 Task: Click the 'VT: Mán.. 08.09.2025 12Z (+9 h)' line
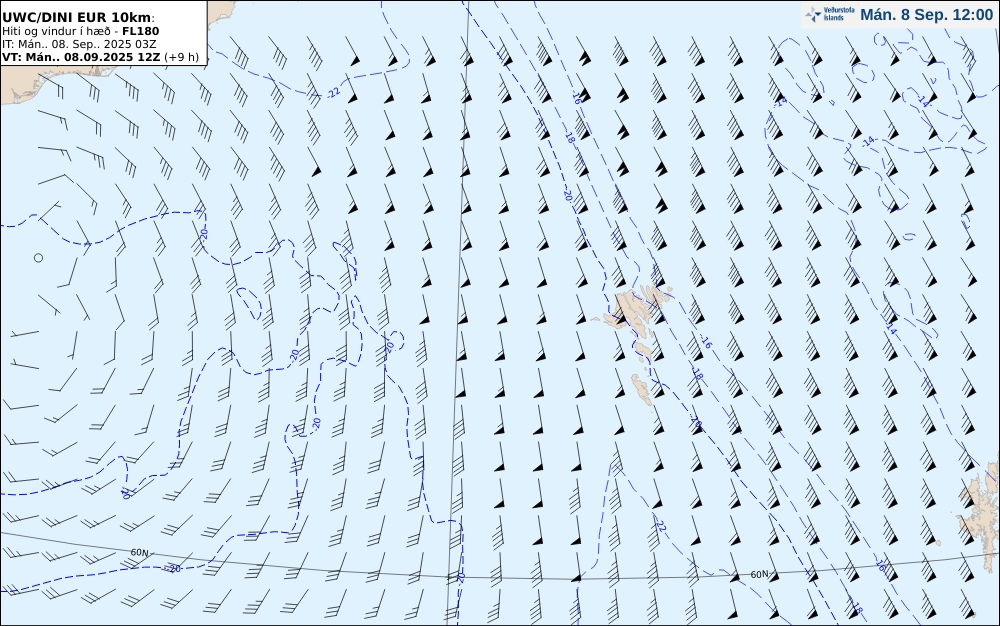click(x=100, y=57)
